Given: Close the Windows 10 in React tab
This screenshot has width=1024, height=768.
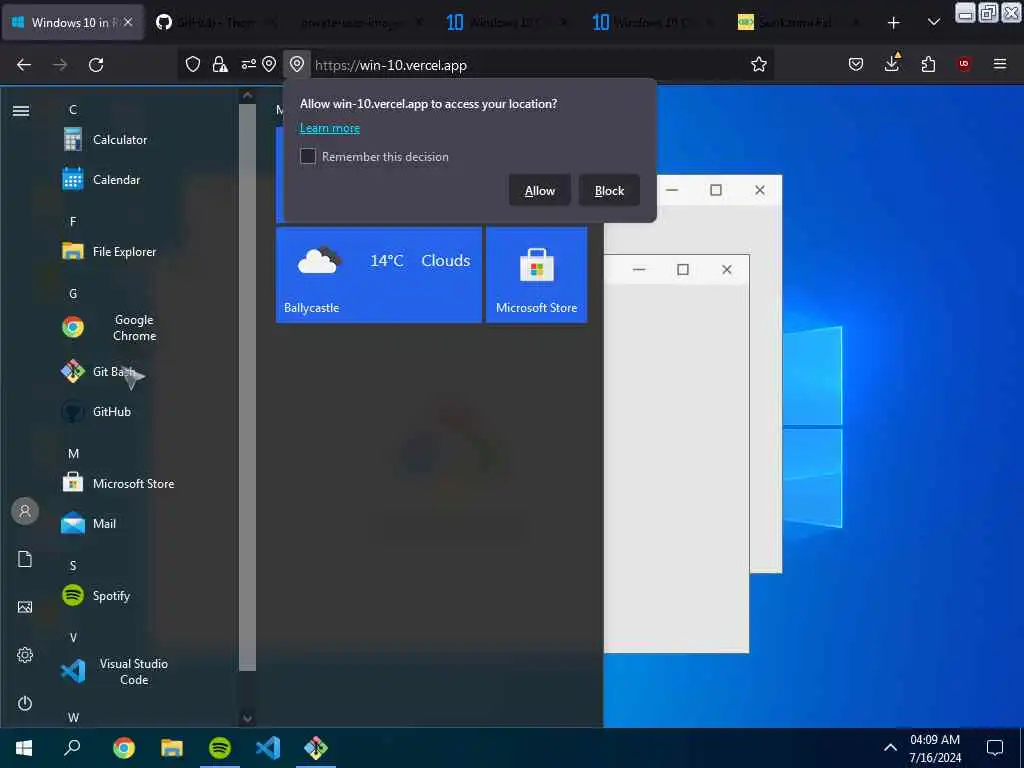Looking at the screenshot, I should tap(129, 23).
